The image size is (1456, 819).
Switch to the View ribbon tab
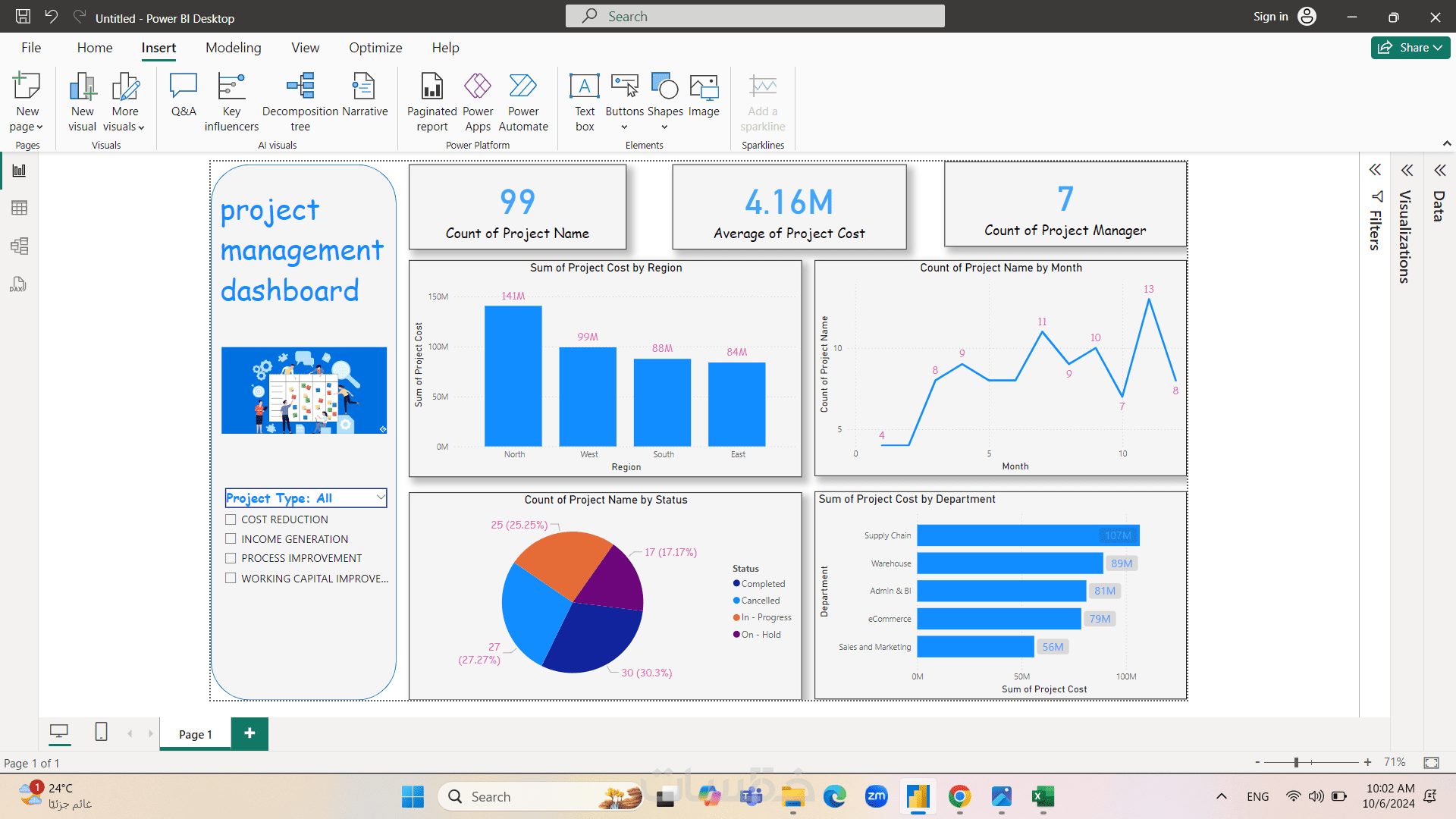pyautogui.click(x=305, y=48)
